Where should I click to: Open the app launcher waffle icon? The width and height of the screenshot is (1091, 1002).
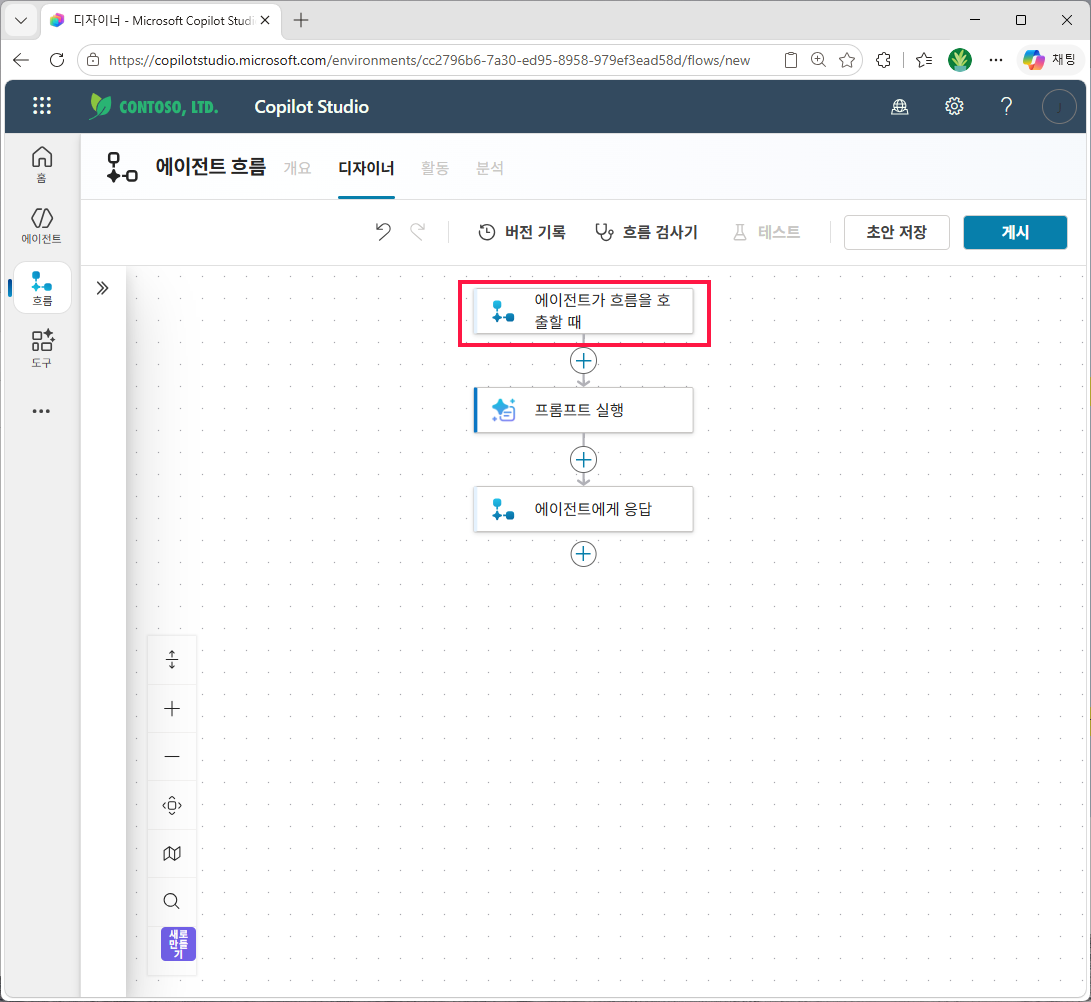coord(42,106)
